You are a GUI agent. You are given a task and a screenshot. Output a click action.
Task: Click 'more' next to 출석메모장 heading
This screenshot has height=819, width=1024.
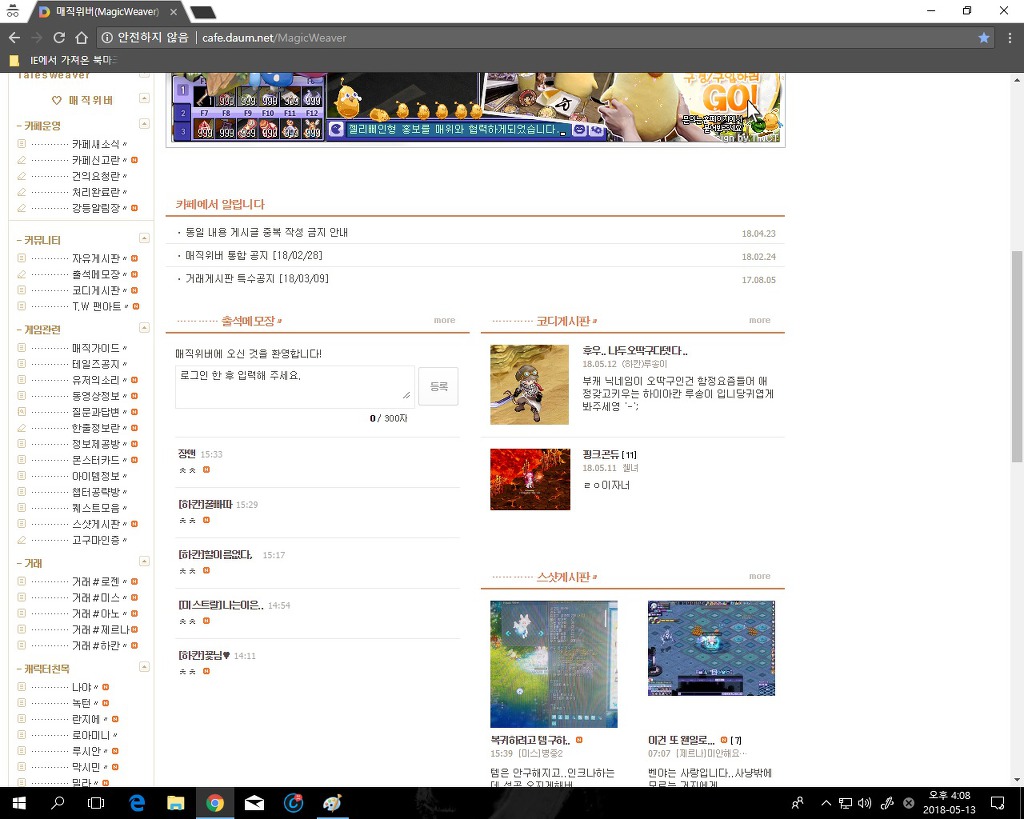(444, 320)
